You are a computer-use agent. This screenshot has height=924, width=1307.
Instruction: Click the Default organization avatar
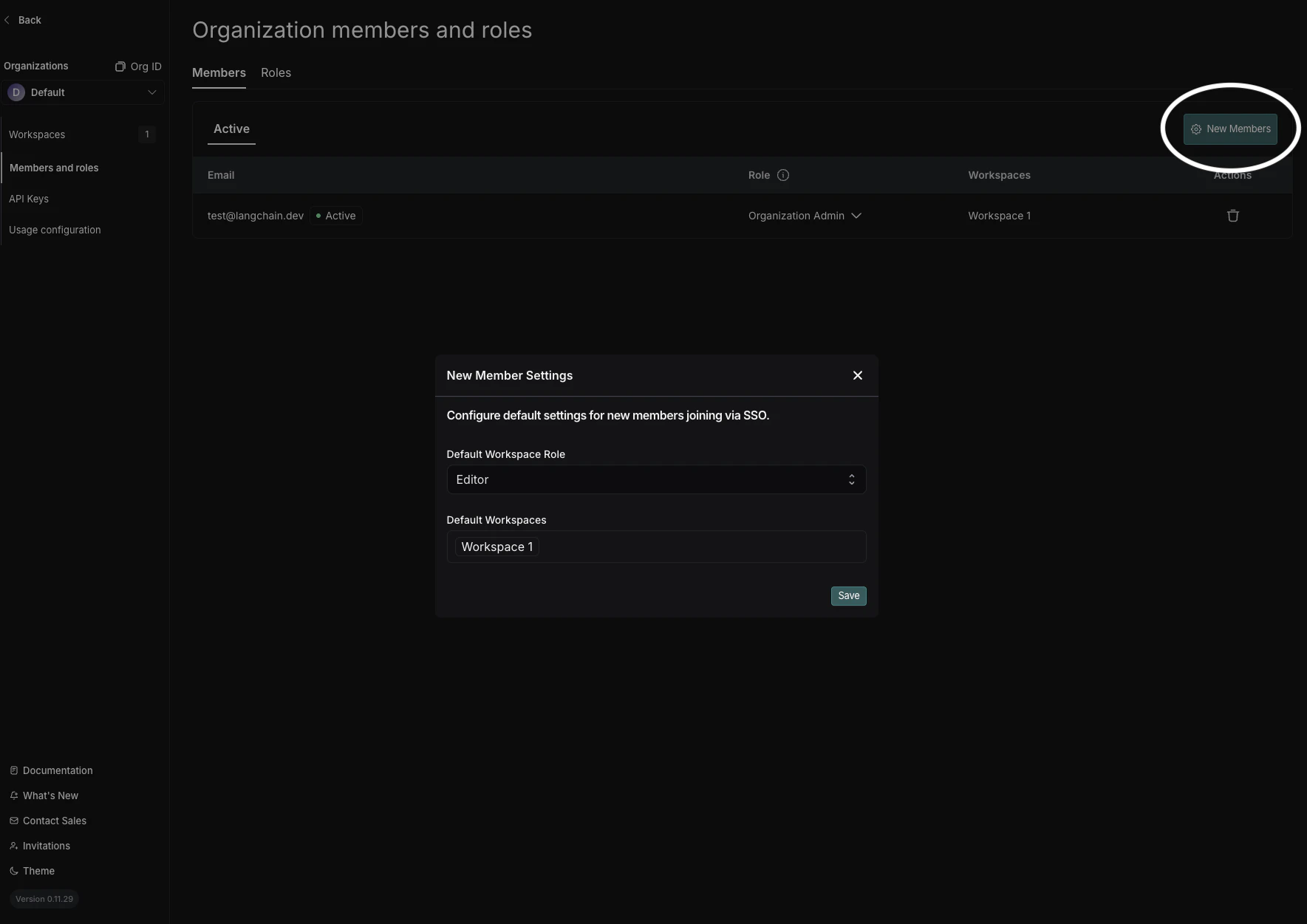point(16,92)
